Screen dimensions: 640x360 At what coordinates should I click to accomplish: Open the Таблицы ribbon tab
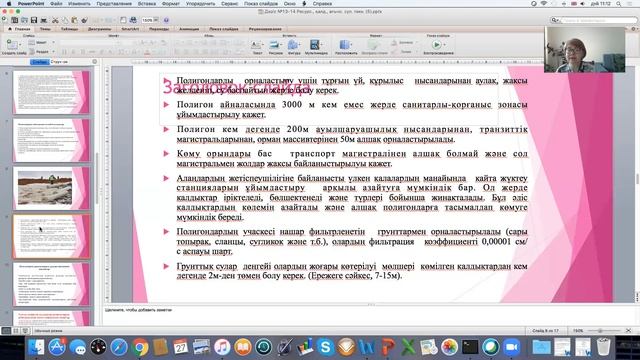[x=69, y=29]
